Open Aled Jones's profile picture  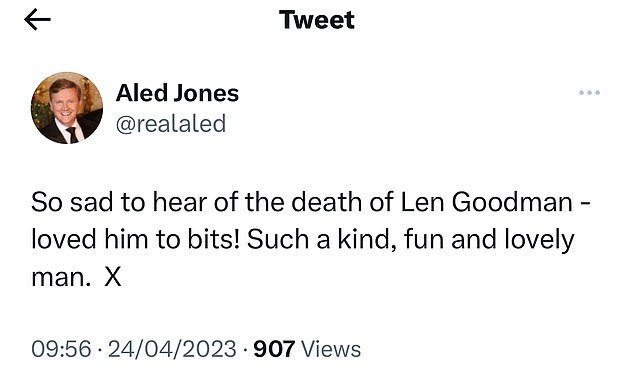tap(67, 108)
